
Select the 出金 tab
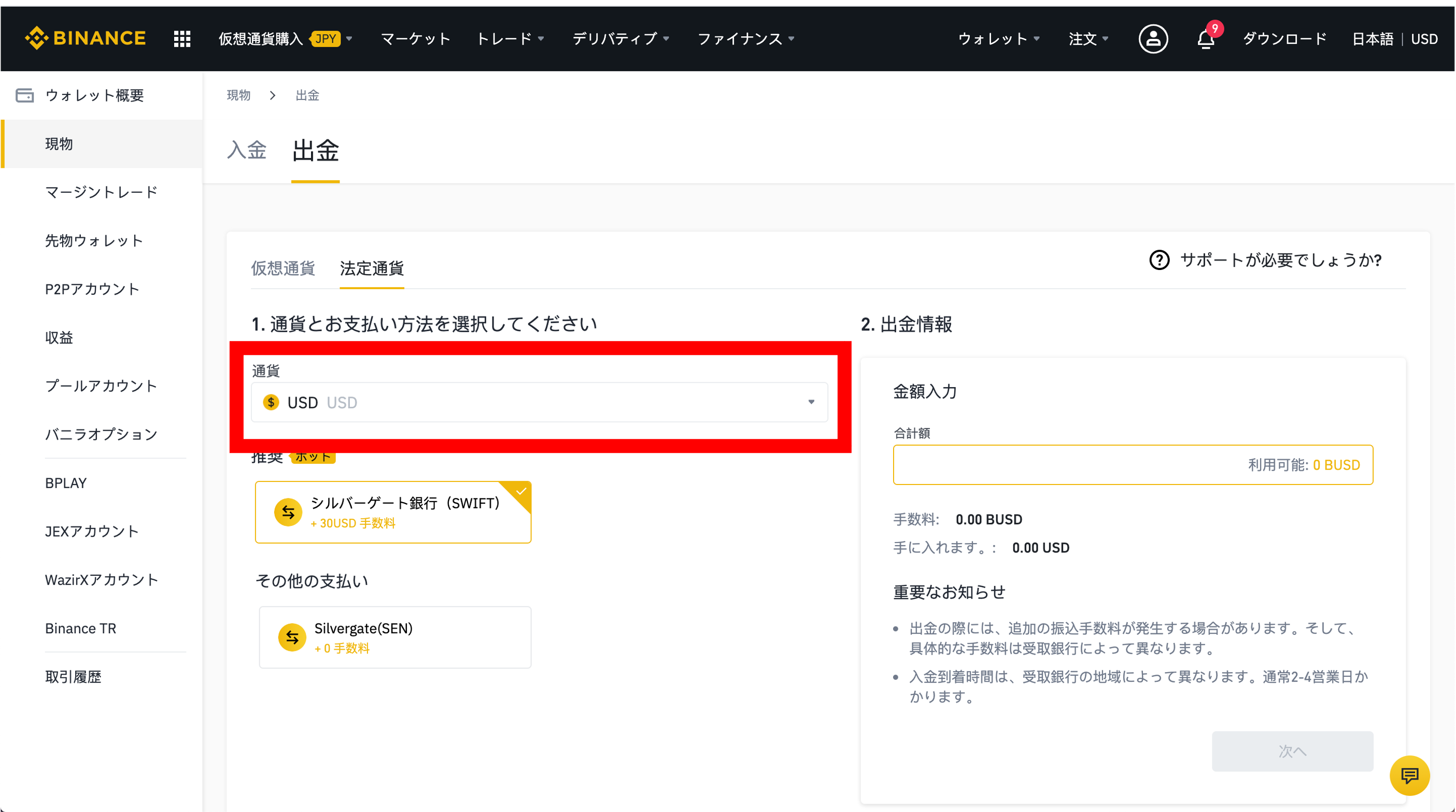315,151
